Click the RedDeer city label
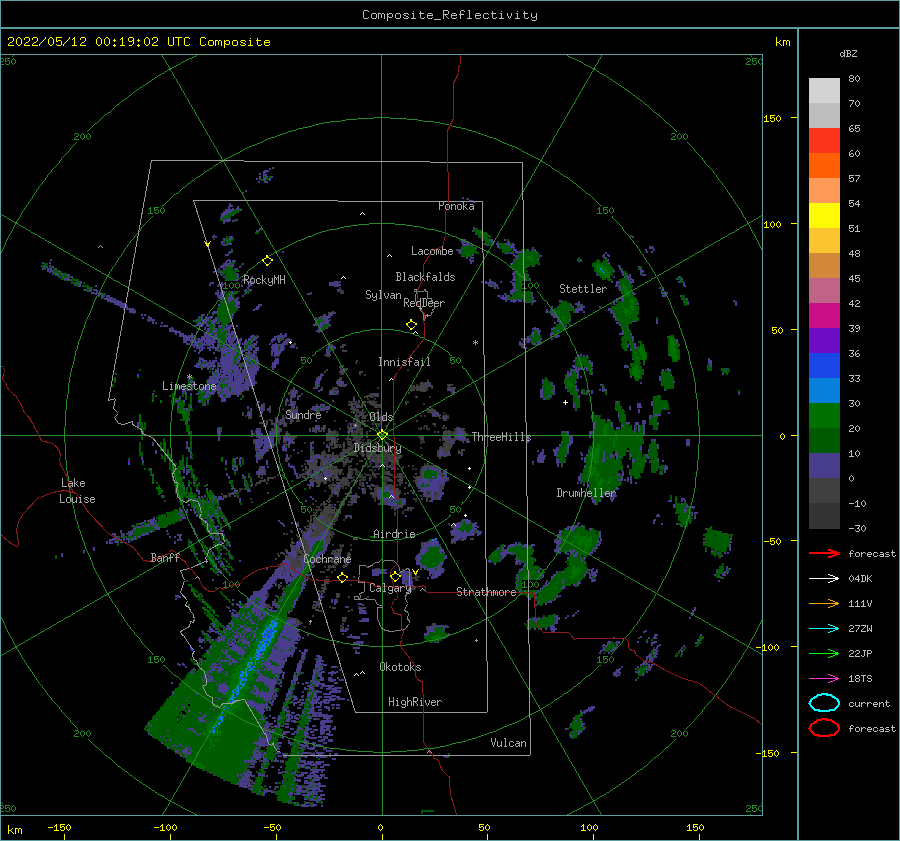900x841 pixels. (424, 303)
